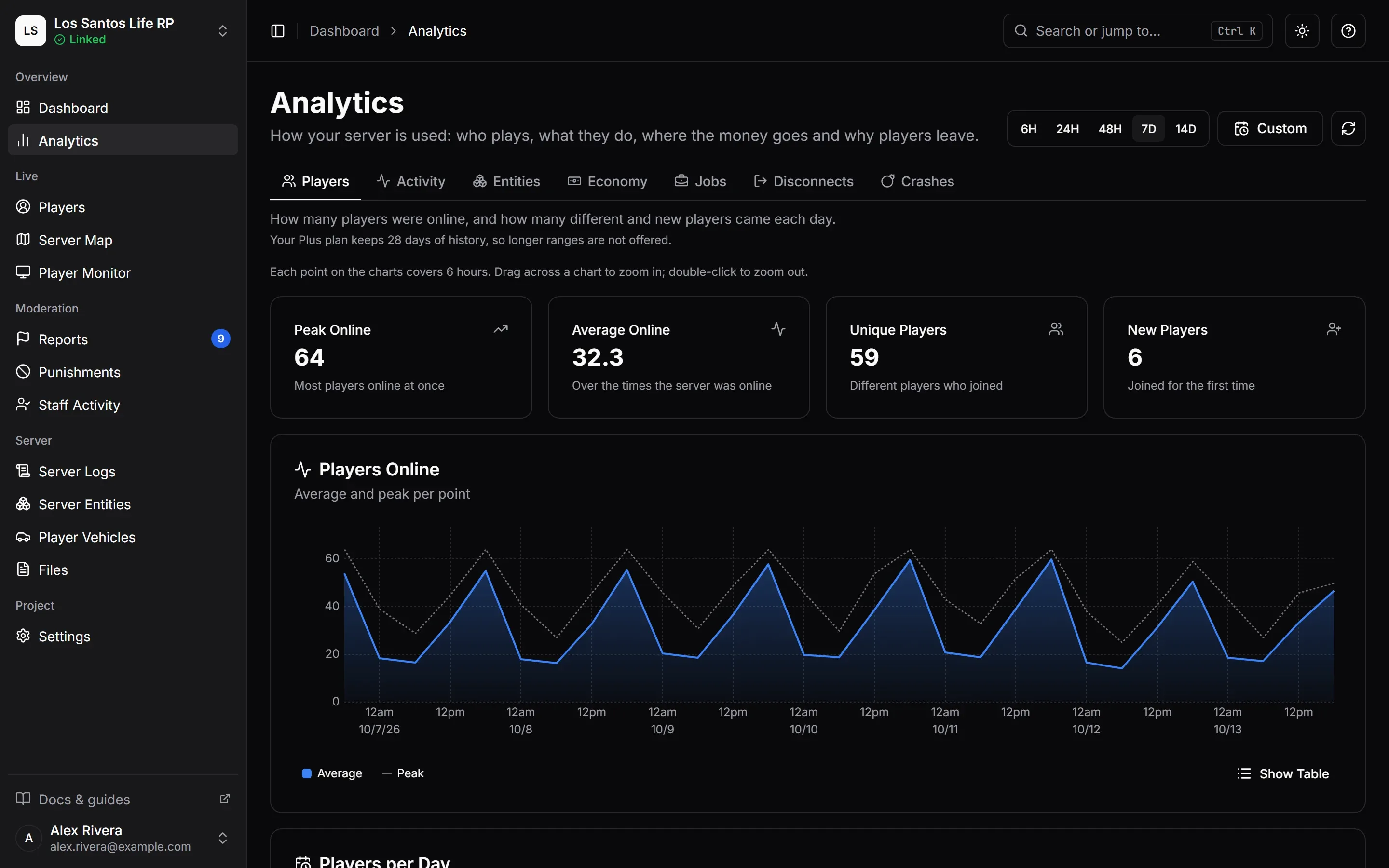The width and height of the screenshot is (1389, 868).
Task: Select the Analytics sidebar item
Action: coord(123,140)
